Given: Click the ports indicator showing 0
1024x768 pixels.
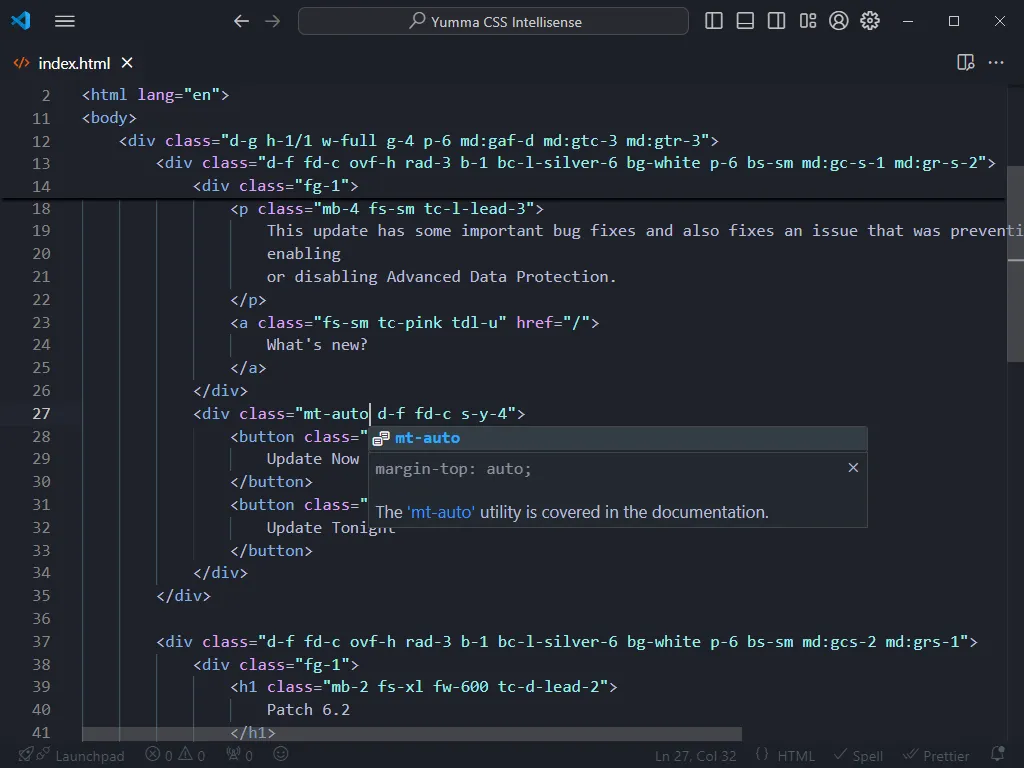Looking at the screenshot, I should [x=239, y=756].
